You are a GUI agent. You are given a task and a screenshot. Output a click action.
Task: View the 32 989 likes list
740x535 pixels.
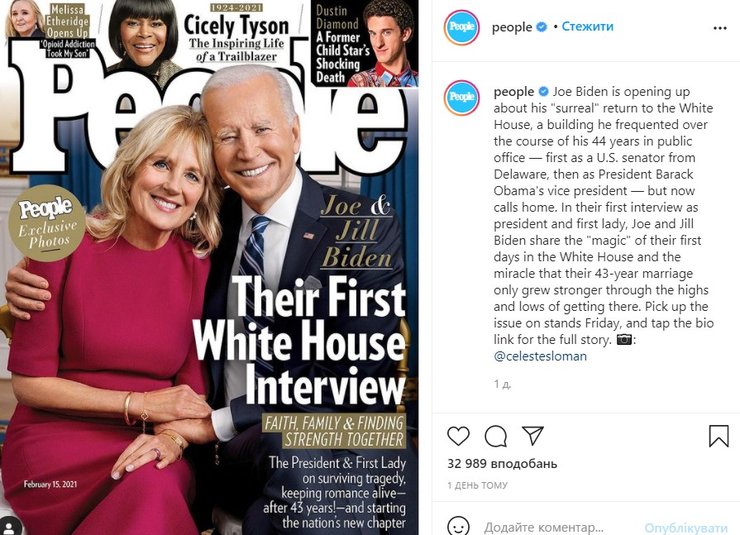[x=502, y=464]
